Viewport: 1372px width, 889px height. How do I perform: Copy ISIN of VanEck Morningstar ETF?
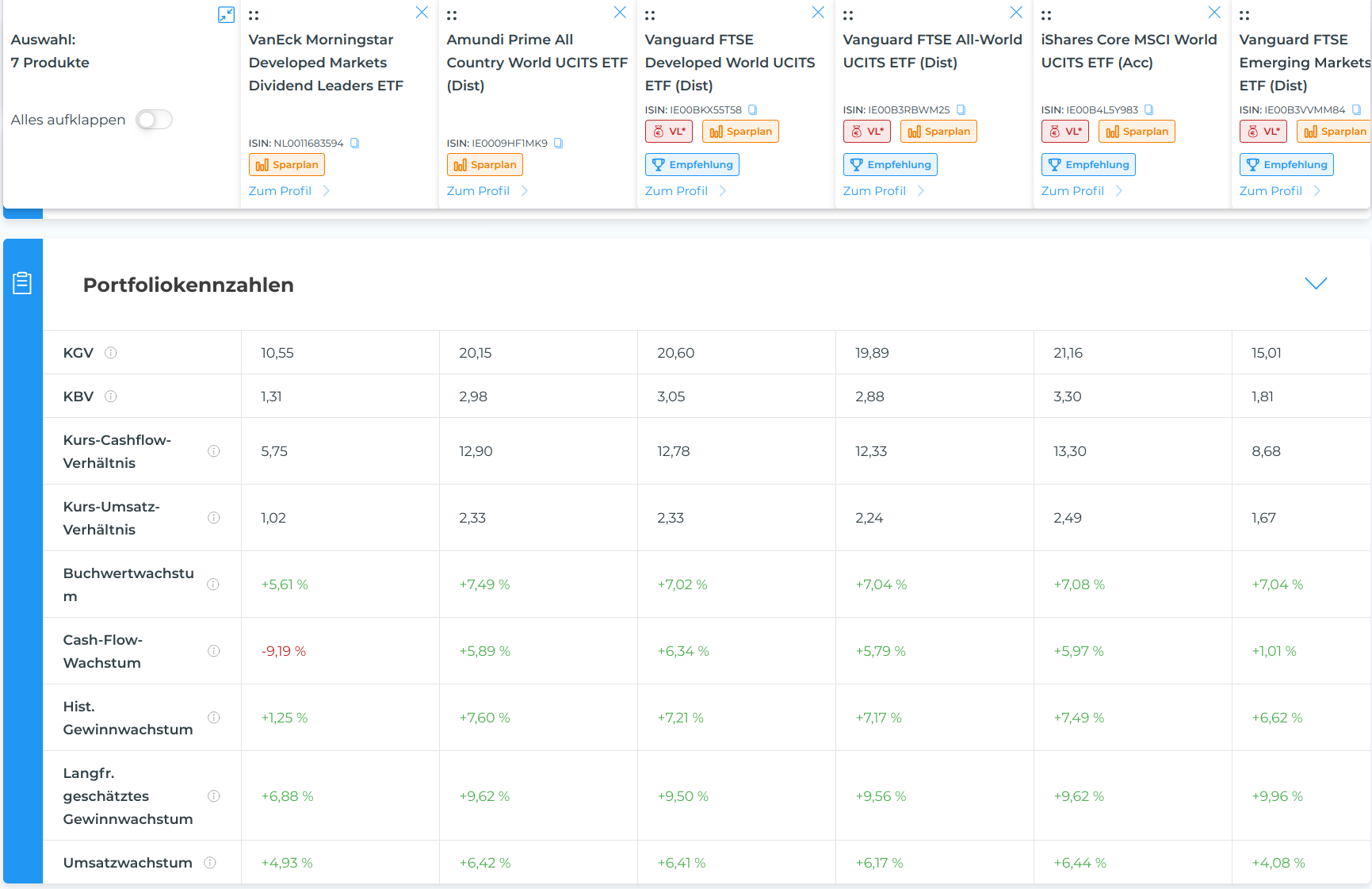click(x=355, y=144)
